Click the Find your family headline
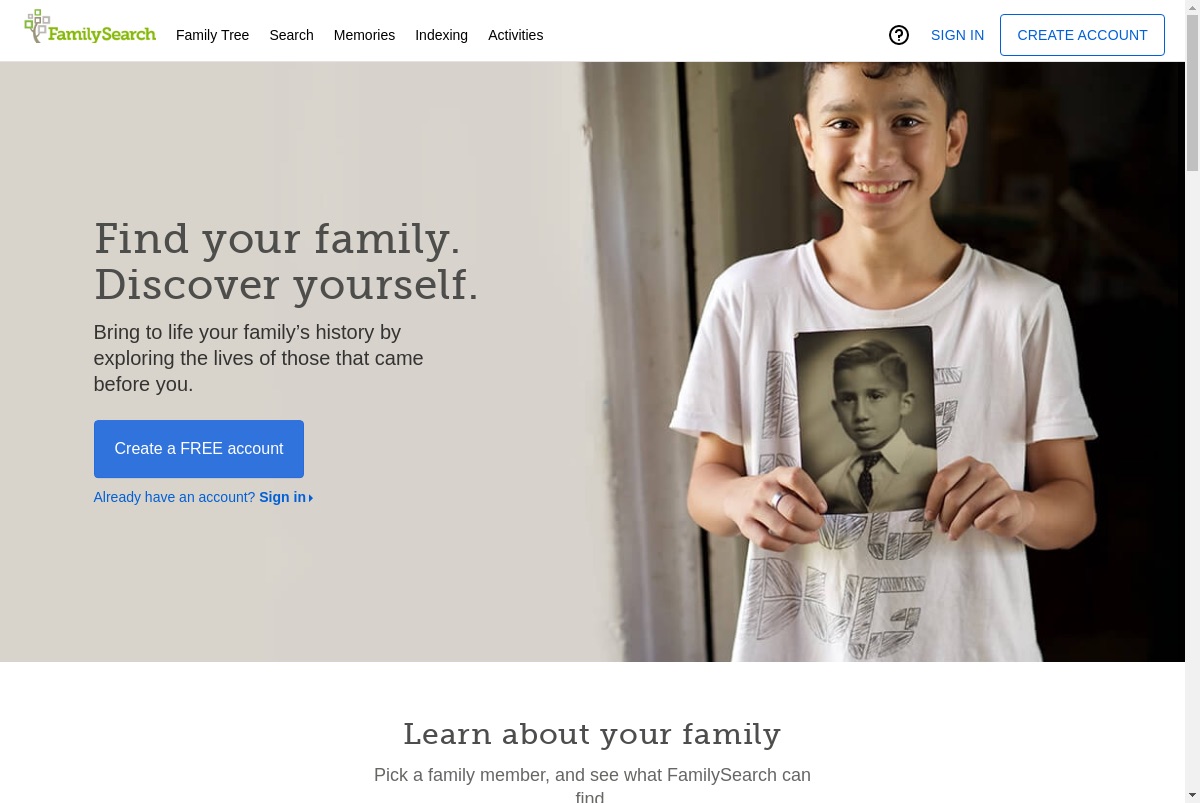This screenshot has width=1200, height=803. (x=286, y=262)
